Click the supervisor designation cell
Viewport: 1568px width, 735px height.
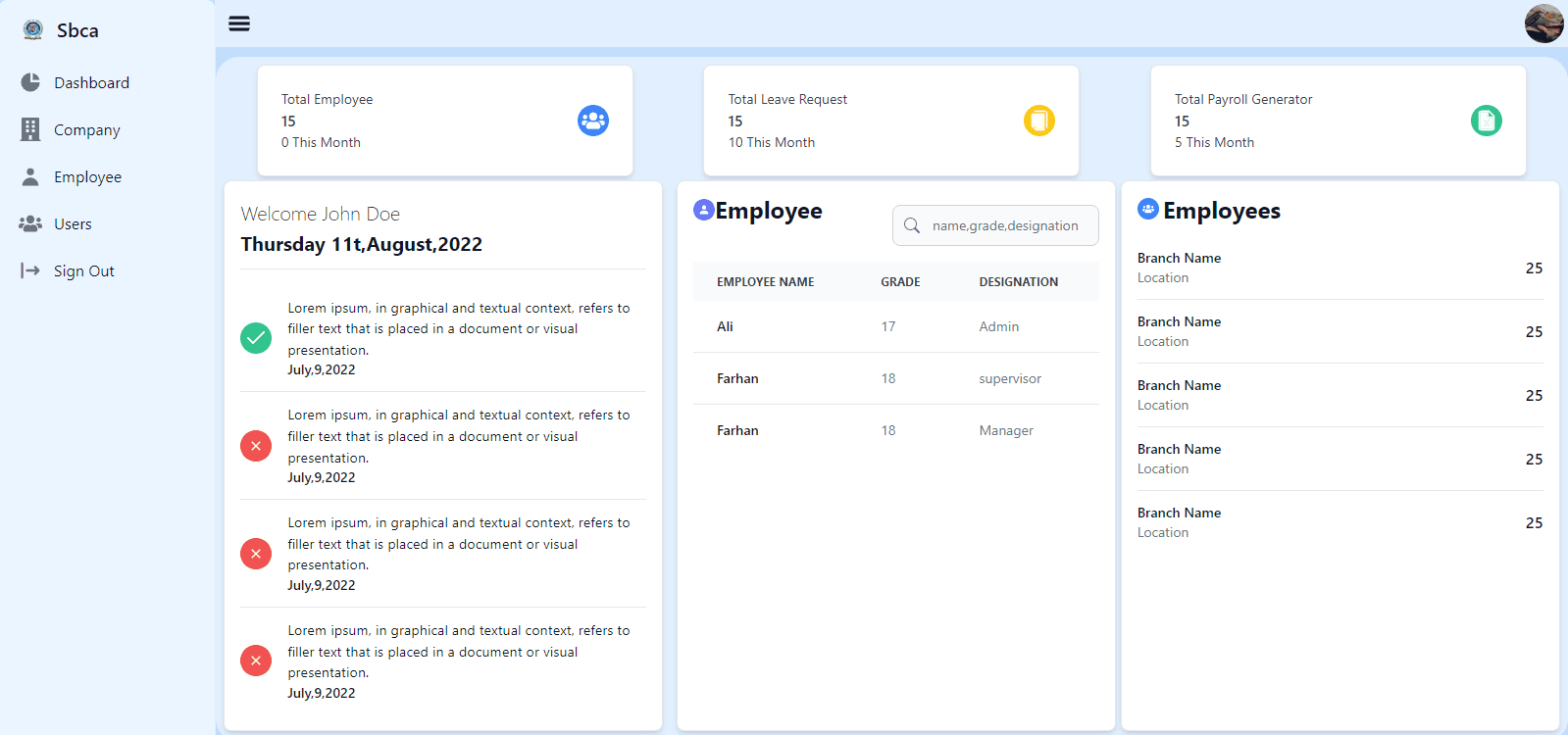(x=1010, y=378)
